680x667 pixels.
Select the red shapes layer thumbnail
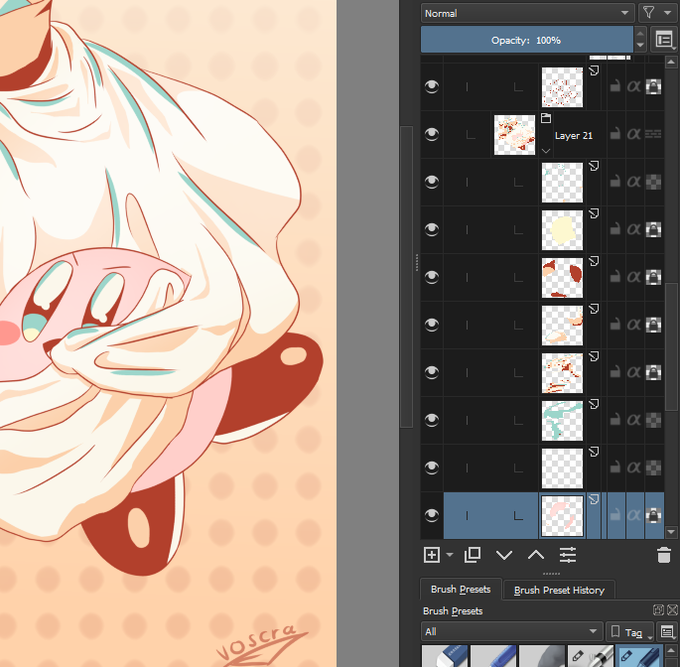point(562,277)
